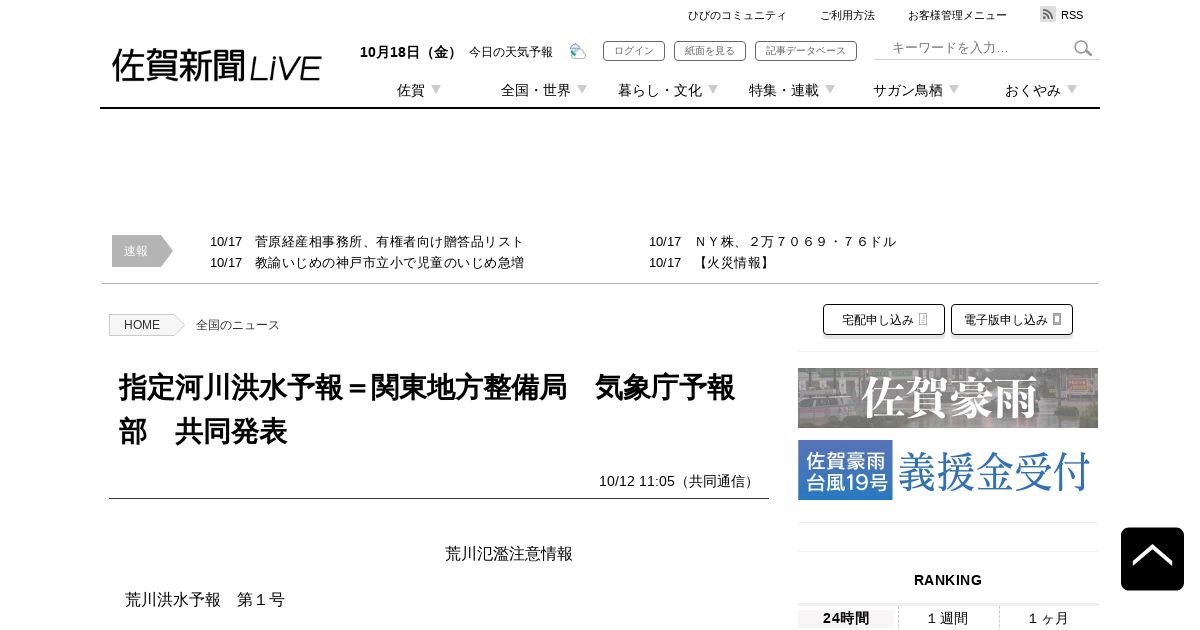Open the 【火災情報】 headline
Image resolution: width=1200 pixels, height=630 pixels.
click(x=734, y=263)
